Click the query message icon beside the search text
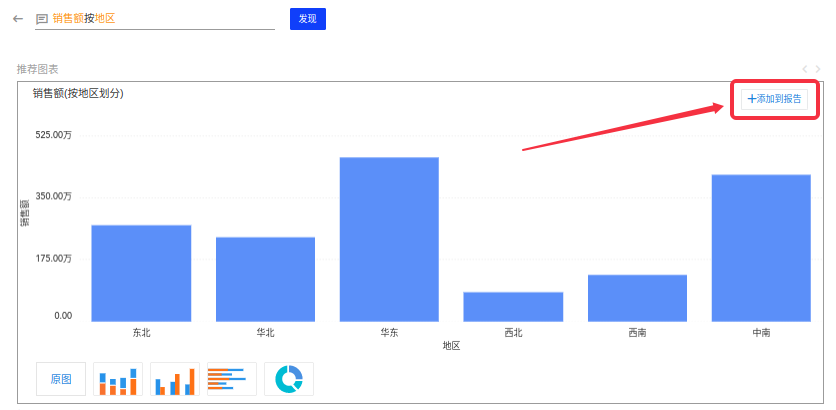 42,19
